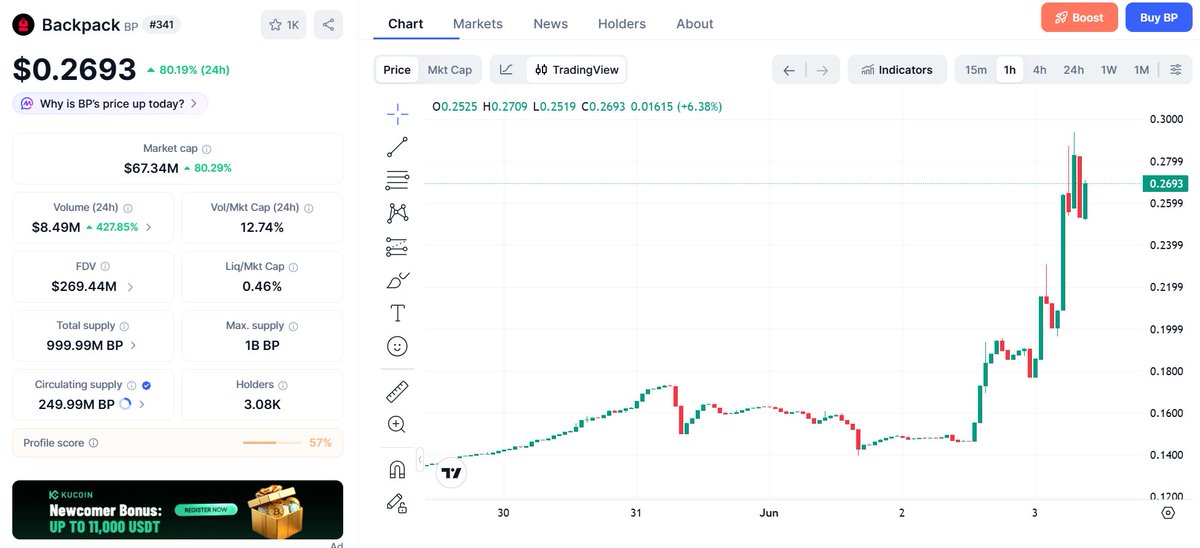The width and height of the screenshot is (1200, 548).
Task: Open chart settings sliders icon
Action: 1176,70
